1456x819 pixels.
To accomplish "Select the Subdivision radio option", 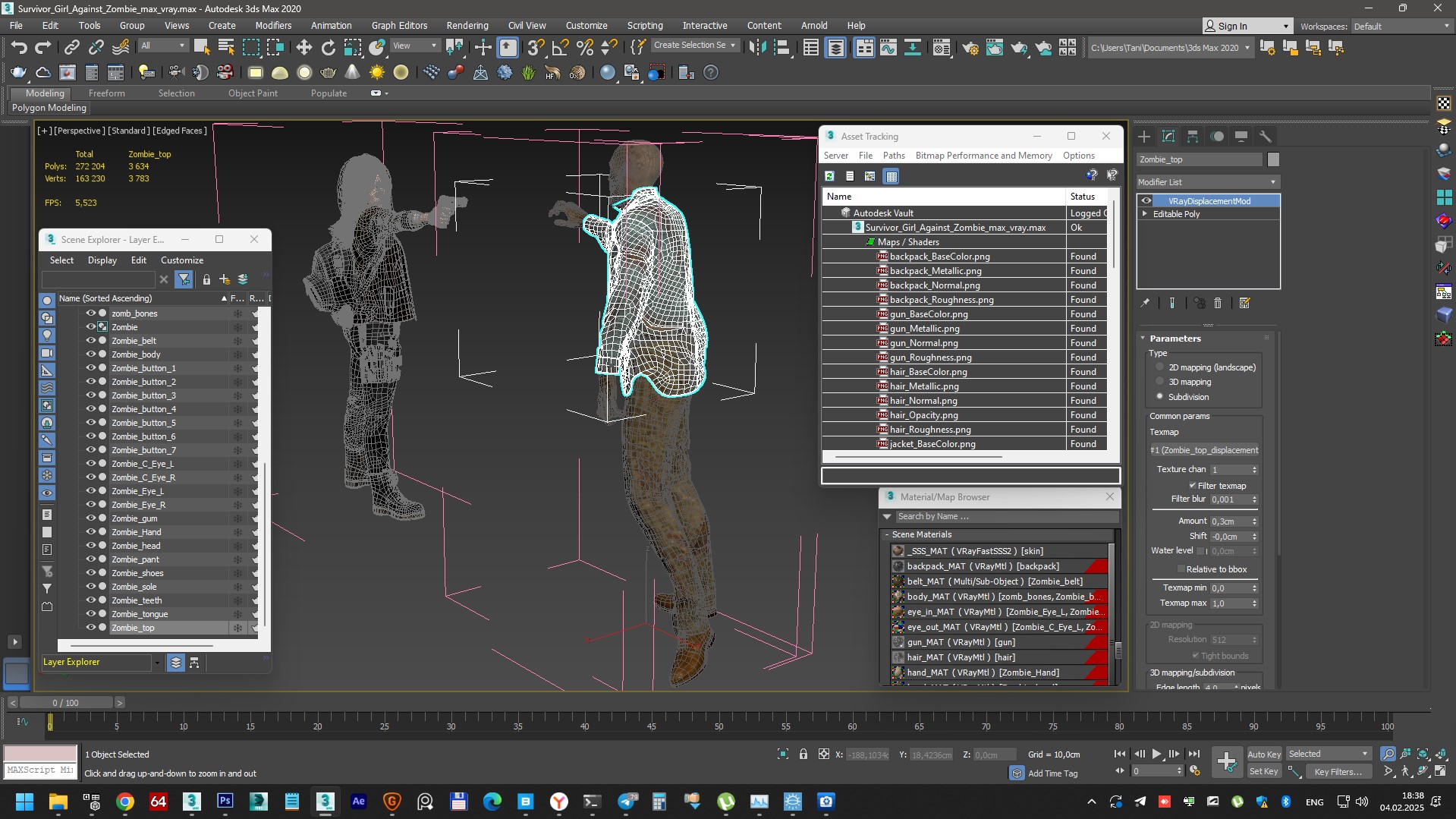I will click(x=1159, y=396).
